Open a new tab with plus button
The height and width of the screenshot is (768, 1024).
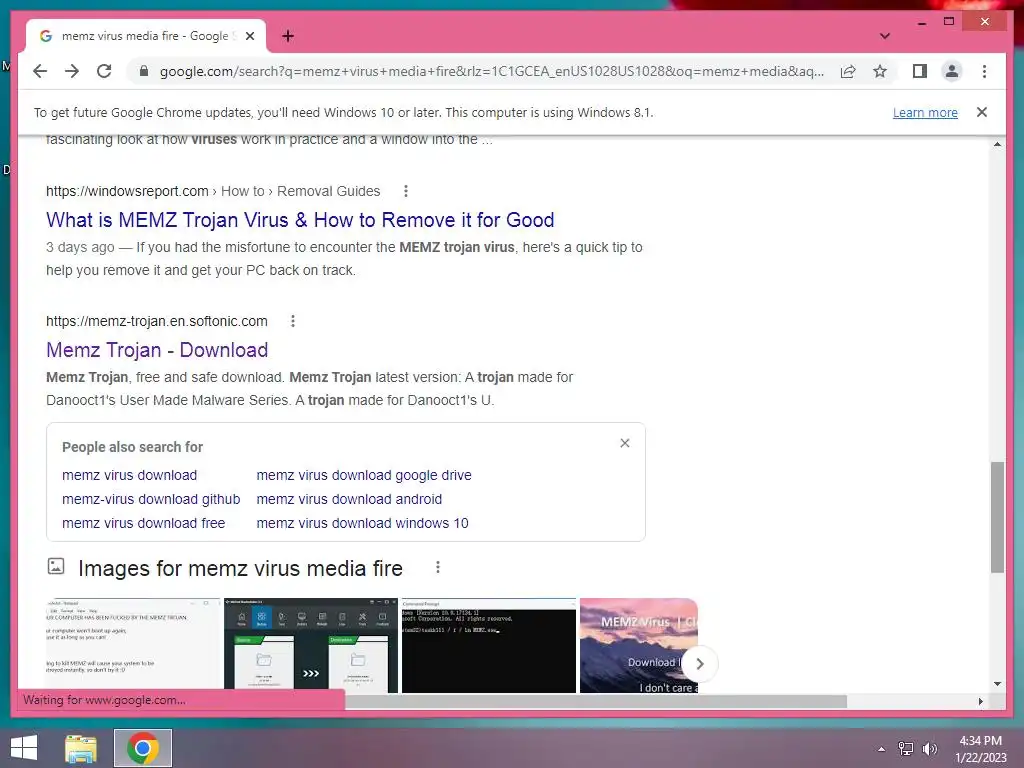coord(288,36)
